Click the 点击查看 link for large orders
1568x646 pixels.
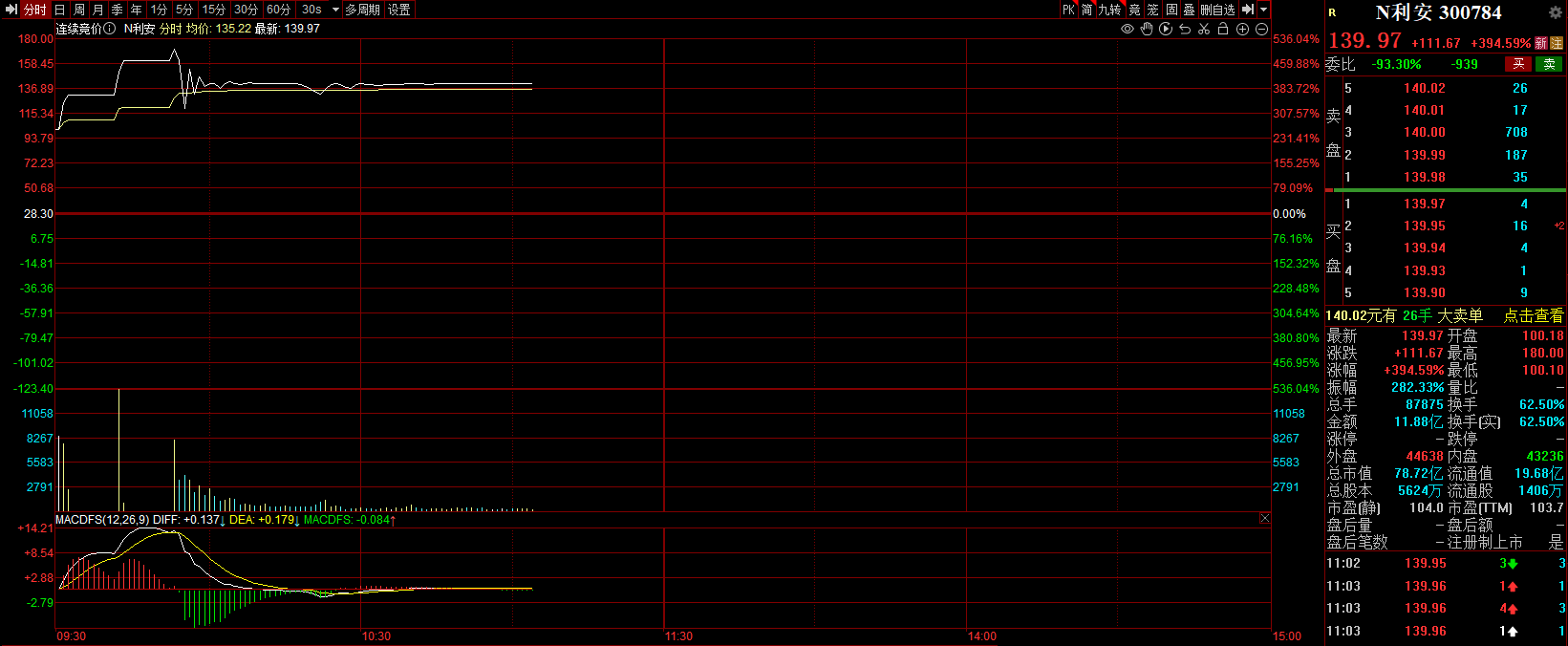coord(1533,315)
